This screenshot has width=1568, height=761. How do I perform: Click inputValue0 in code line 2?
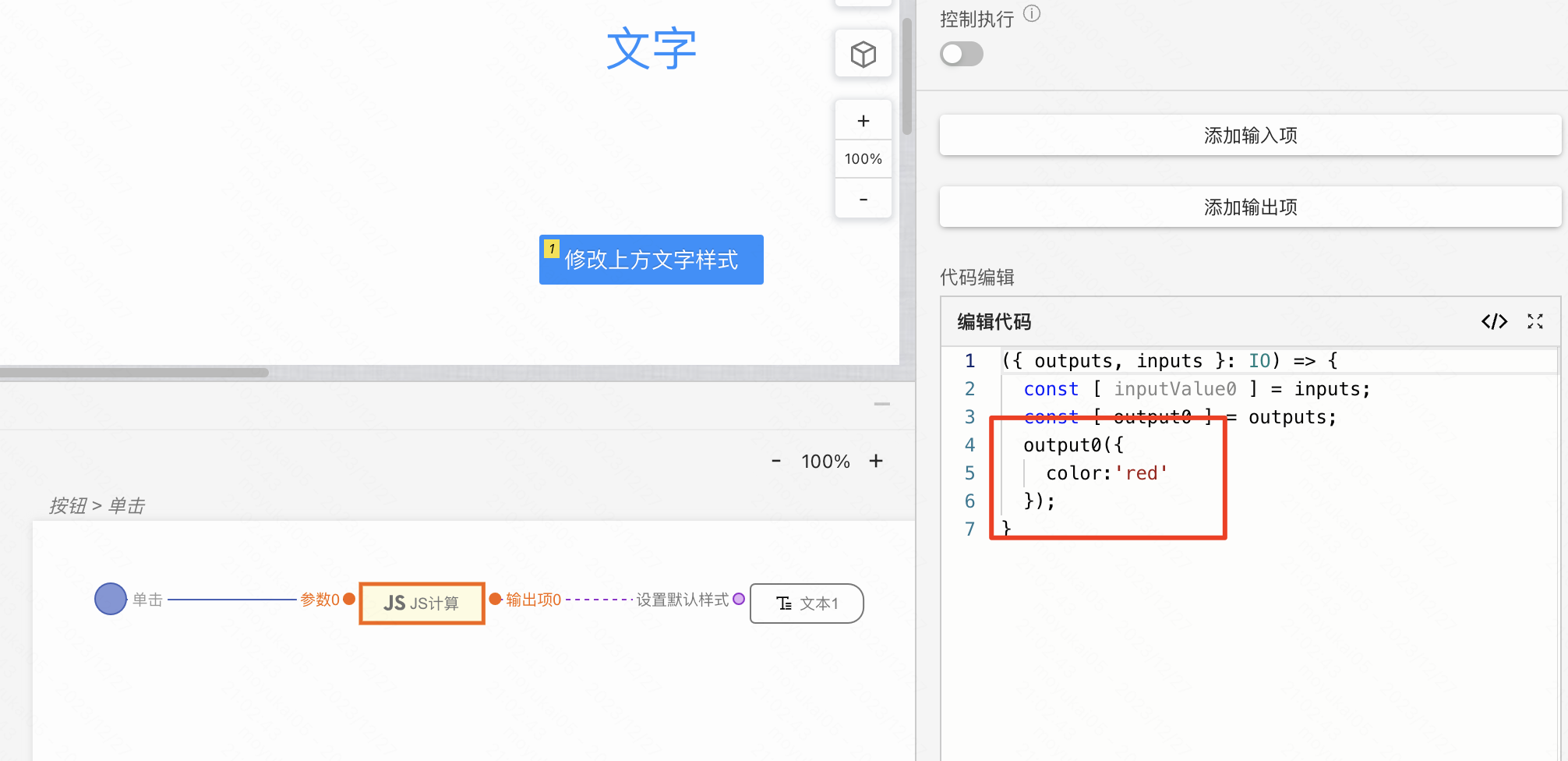[1174, 389]
